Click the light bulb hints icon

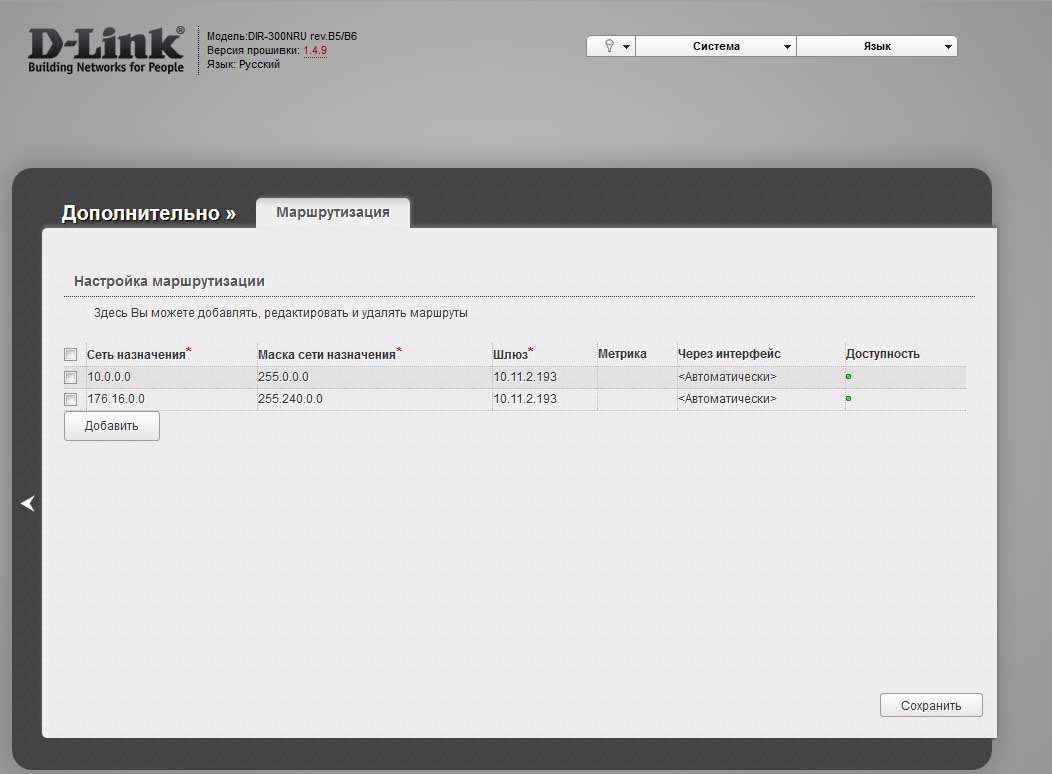(608, 46)
